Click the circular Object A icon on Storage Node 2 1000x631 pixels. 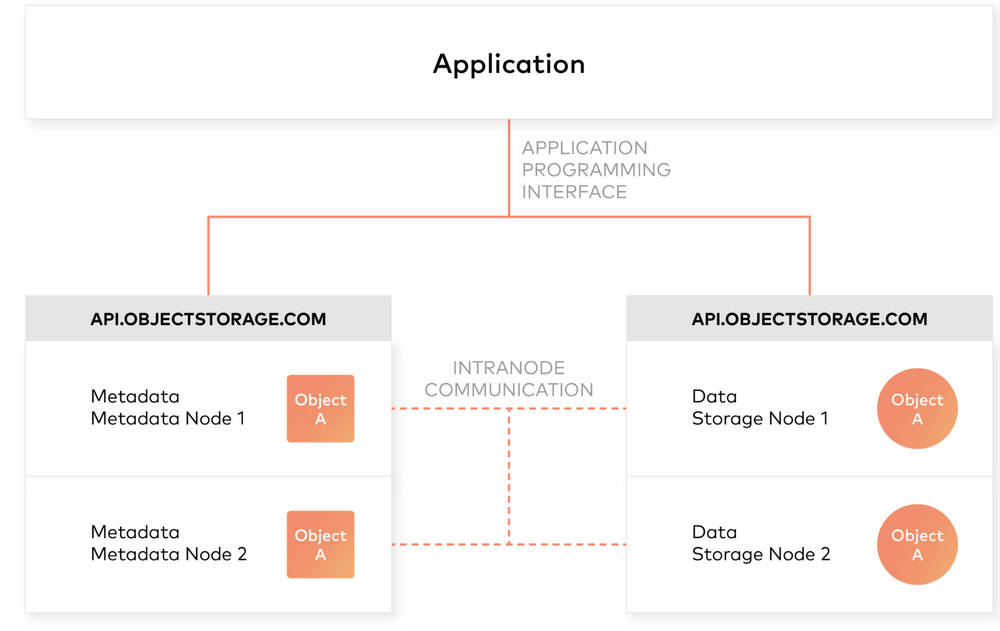pos(917,544)
